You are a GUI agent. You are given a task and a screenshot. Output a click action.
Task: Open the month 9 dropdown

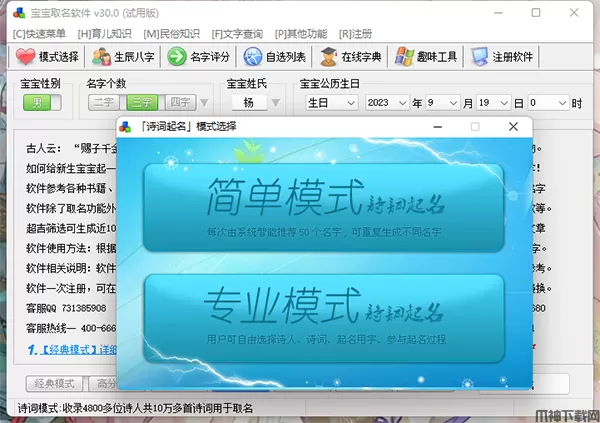coord(442,103)
